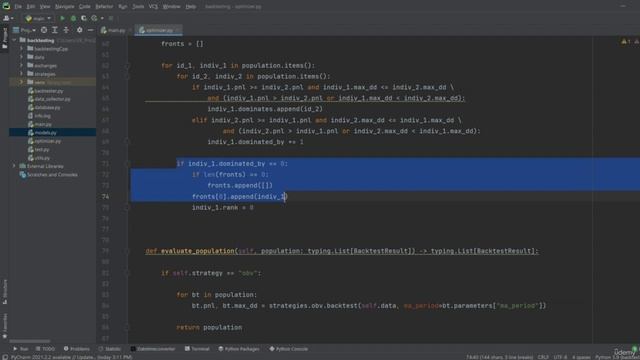640x360 pixels.
Task: Open the Python Console tool window
Action: click(289, 349)
